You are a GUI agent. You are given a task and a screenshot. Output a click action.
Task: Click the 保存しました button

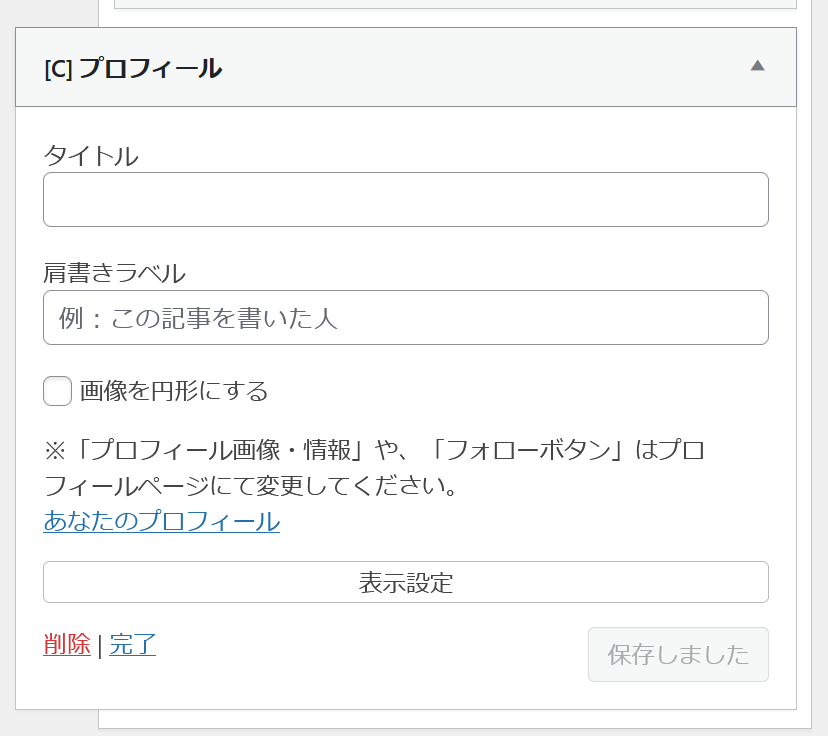tap(678, 655)
